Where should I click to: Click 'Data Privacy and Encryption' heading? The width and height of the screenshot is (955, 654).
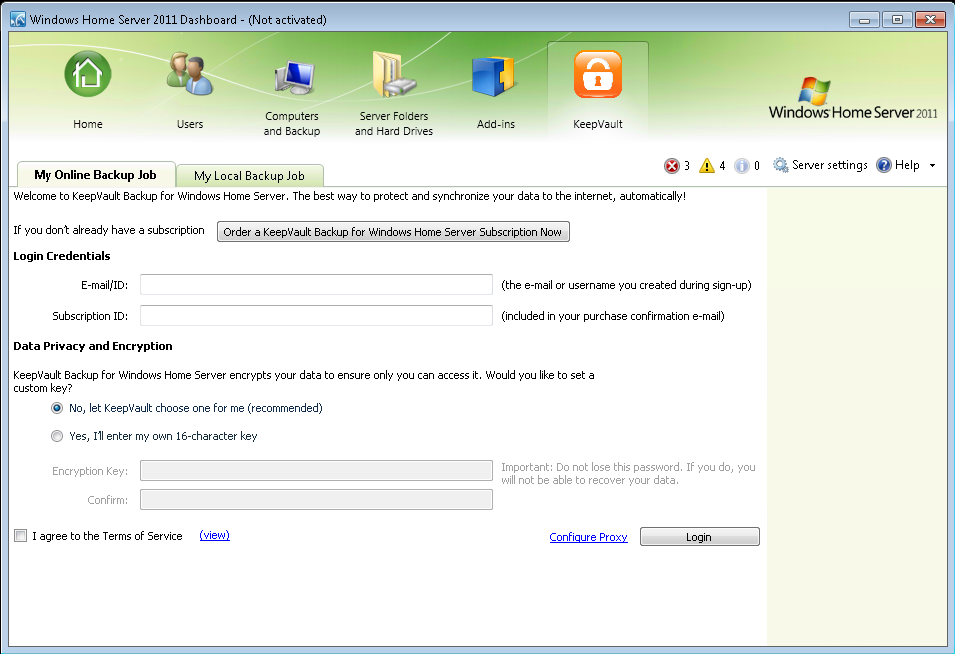pos(93,346)
